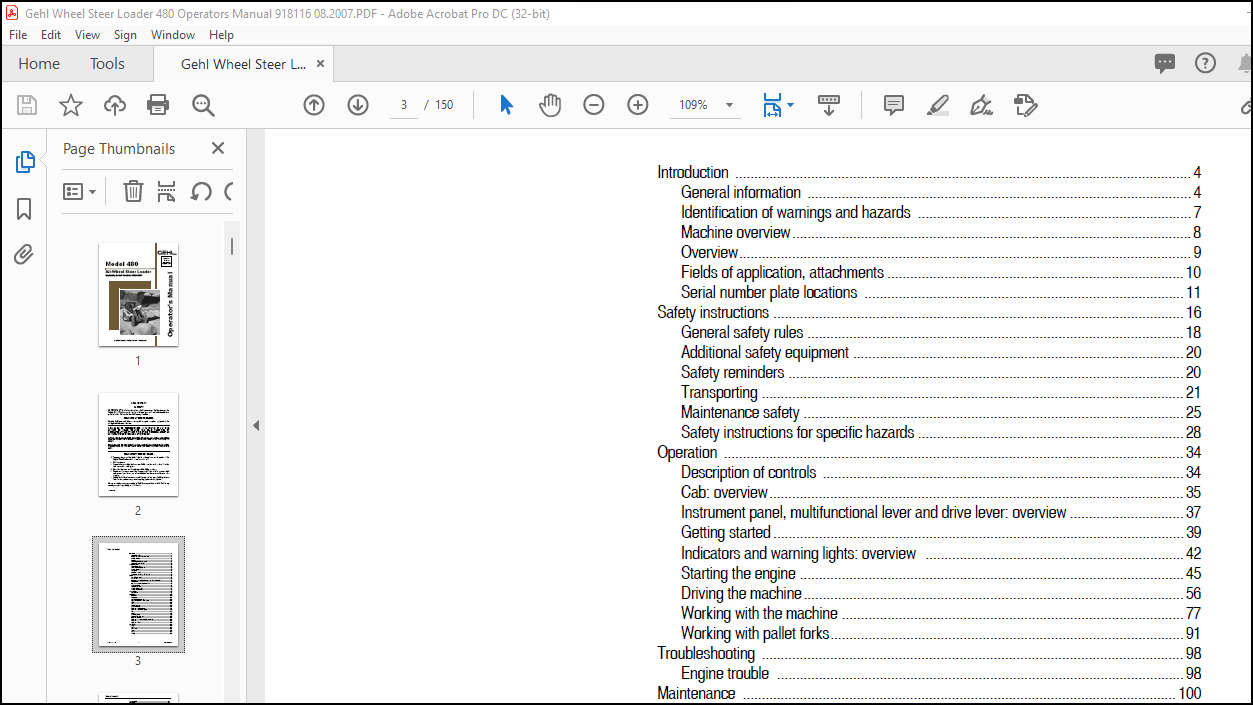Screen dimensions: 1253x705
Task: Add a sticky note comment
Action: click(894, 105)
